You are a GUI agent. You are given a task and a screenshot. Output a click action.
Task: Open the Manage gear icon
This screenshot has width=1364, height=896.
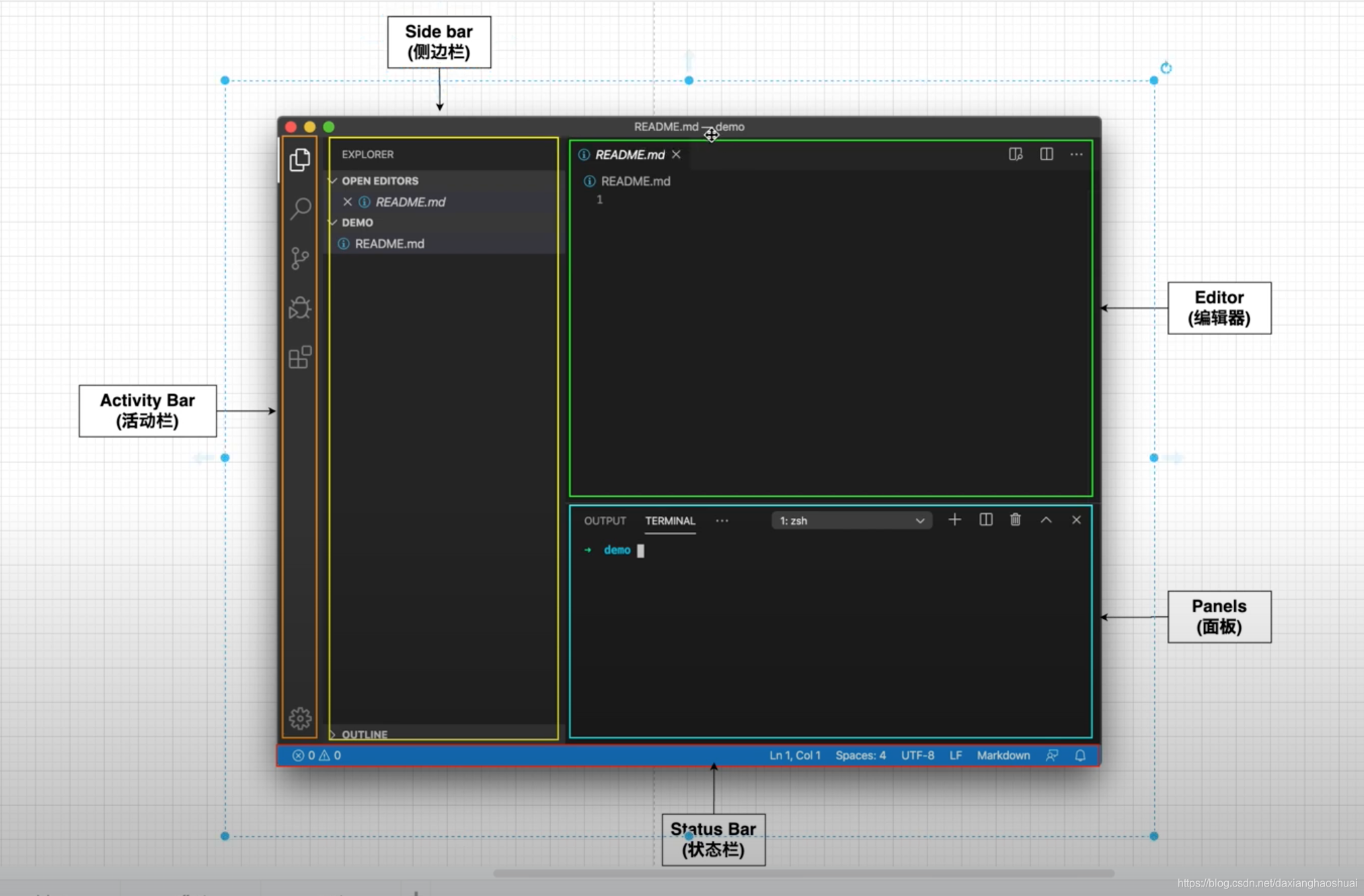click(x=300, y=718)
